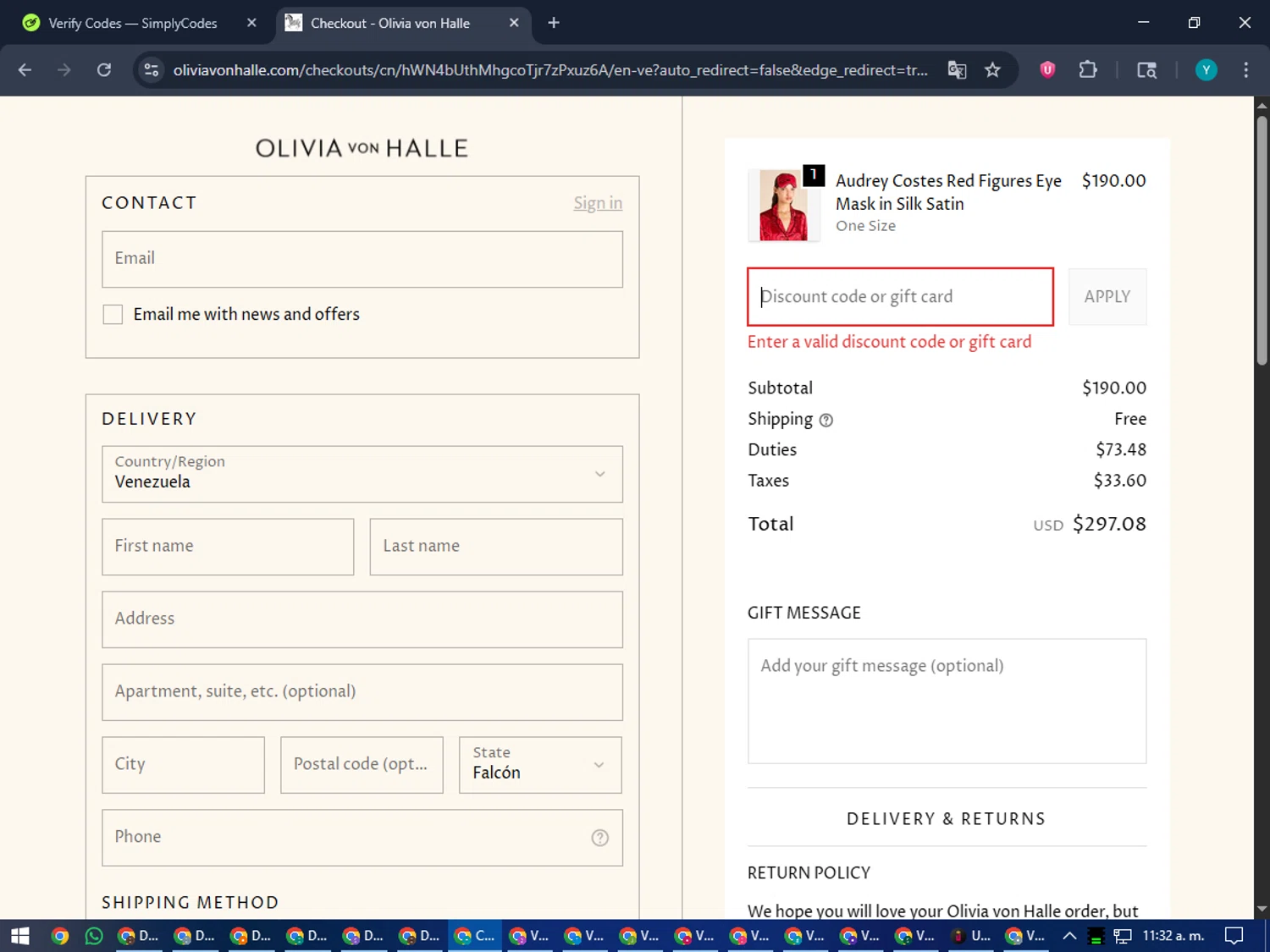Click the taskbar clock 11:32 a. m.

point(1173,936)
